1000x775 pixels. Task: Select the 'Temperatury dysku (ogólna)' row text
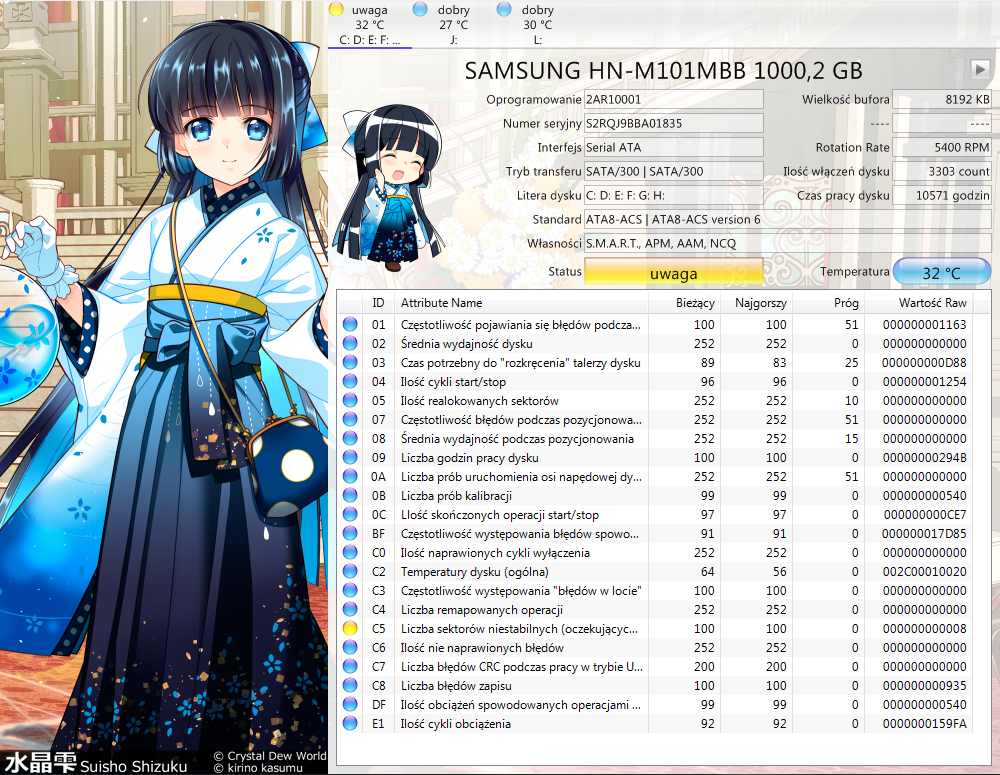(474, 572)
